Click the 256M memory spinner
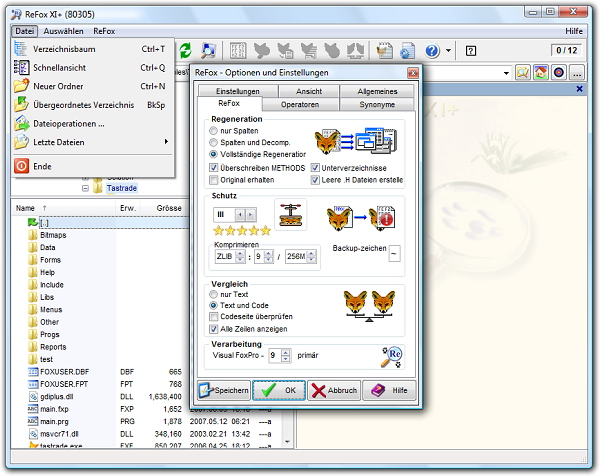 pyautogui.click(x=311, y=256)
